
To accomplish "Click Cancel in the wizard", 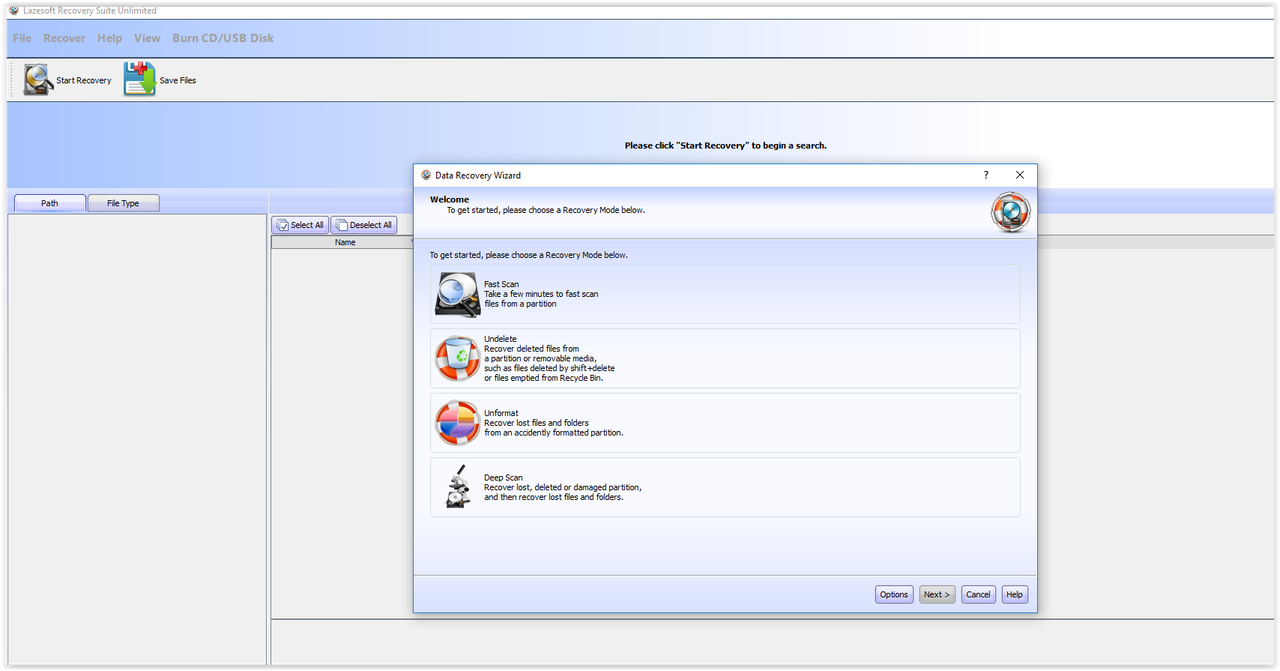I will tap(979, 594).
